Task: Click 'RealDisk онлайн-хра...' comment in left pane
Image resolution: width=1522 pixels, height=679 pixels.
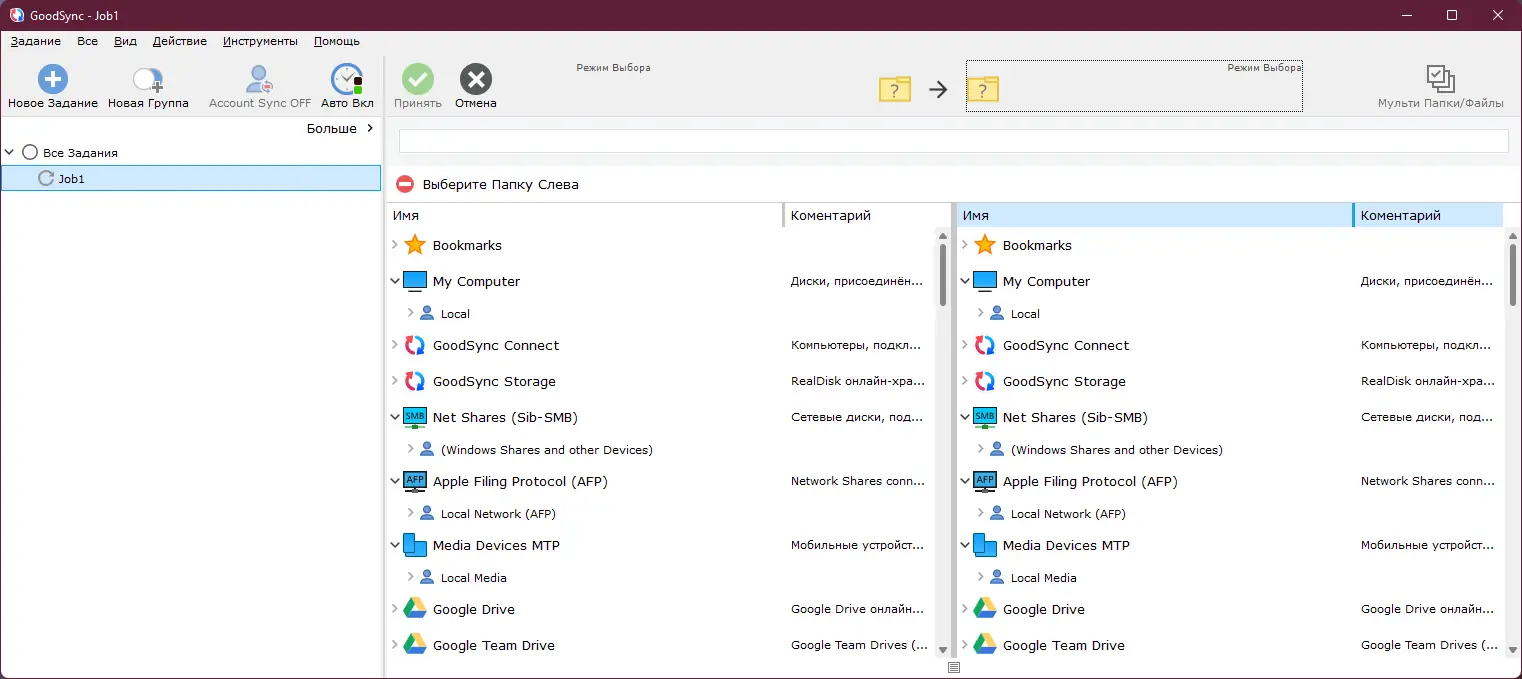Action: click(858, 381)
